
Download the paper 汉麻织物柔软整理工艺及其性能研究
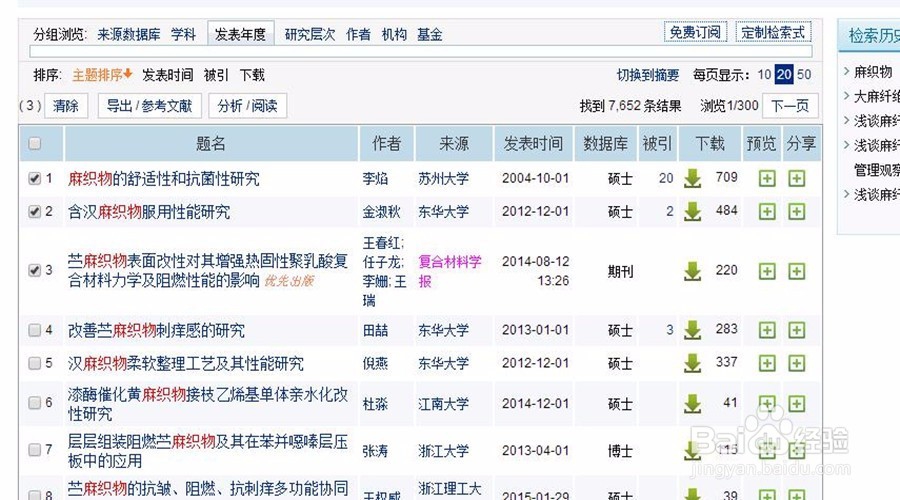point(692,363)
